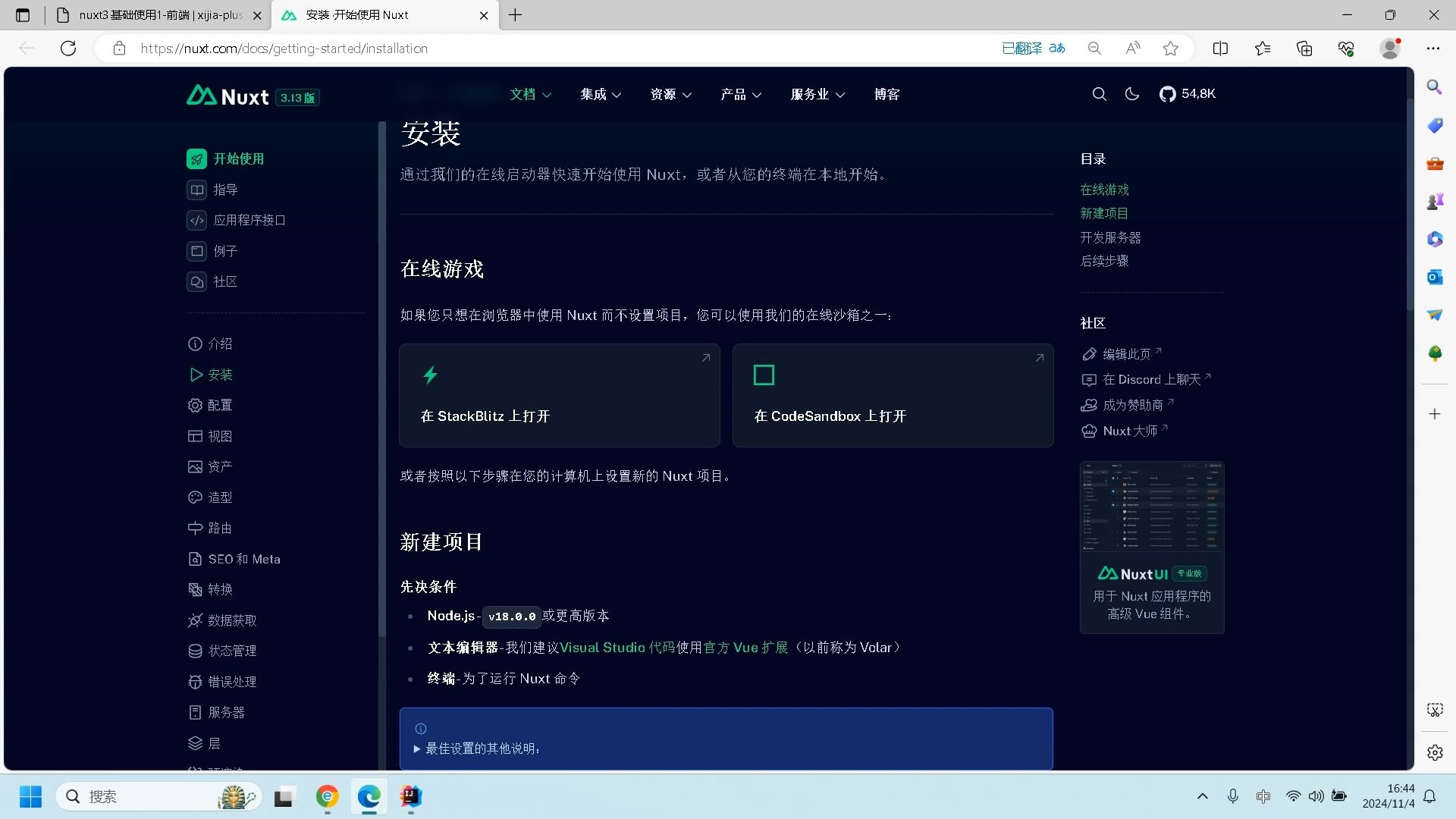Expand the 产品 dropdown menu
Image resolution: width=1456 pixels, height=819 pixels.
coord(741,95)
